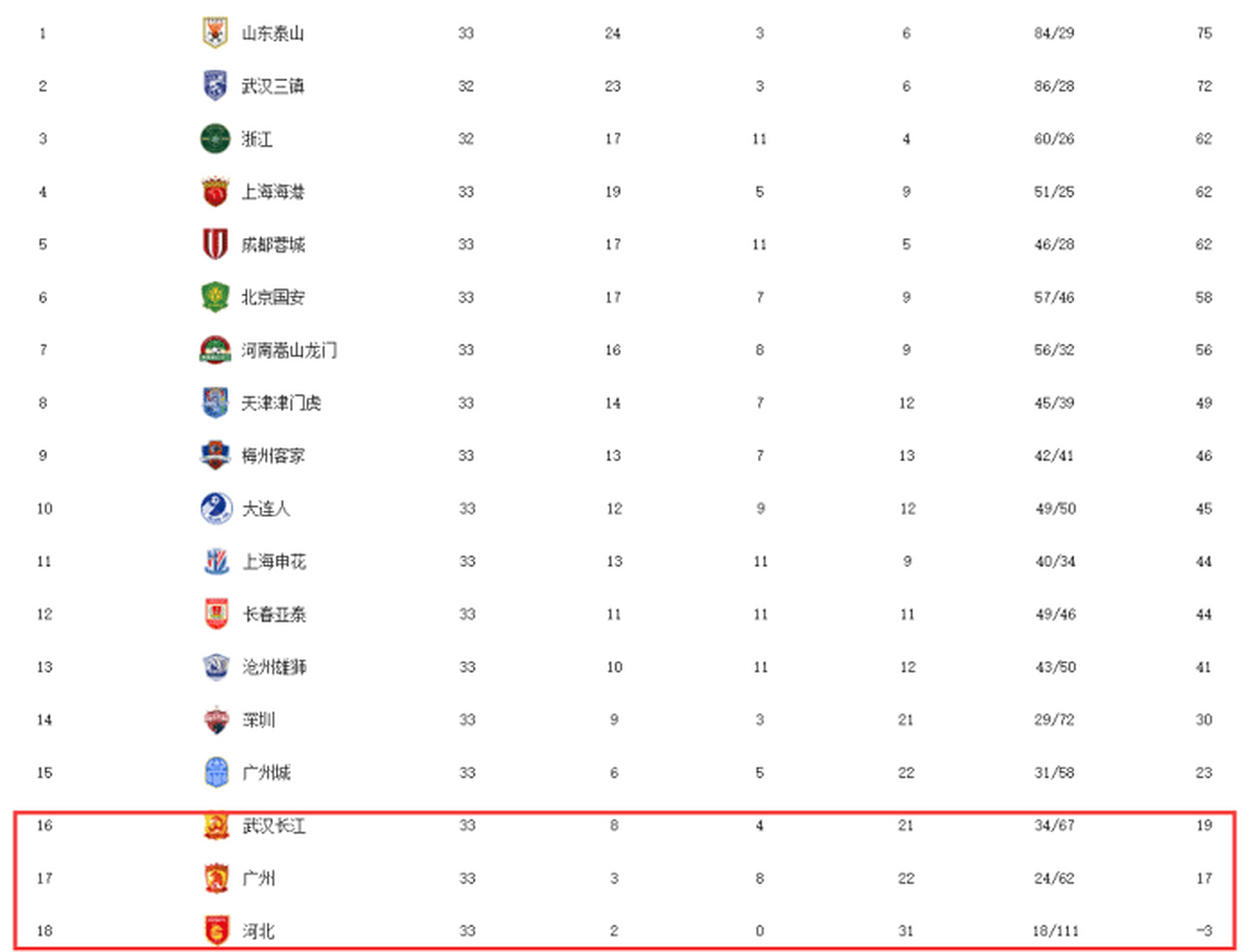1255x952 pixels.
Task: Open the 长春亚泰 team name link
Action: pos(275,614)
